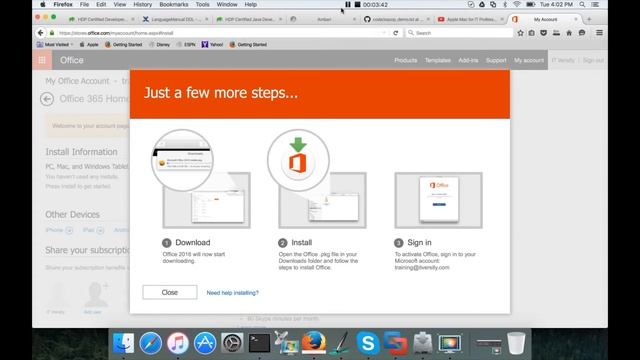Click the Download step illustration

[x=200, y=179]
